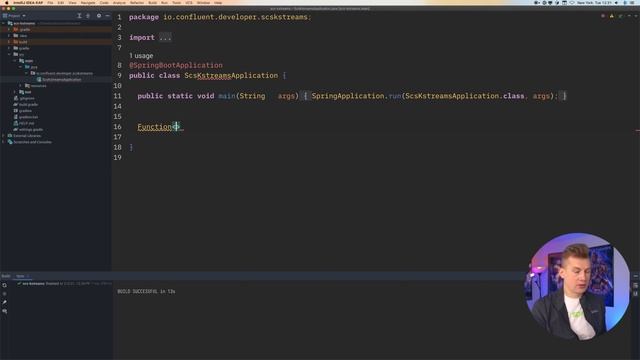The width and height of the screenshot is (640, 360).
Task: Open the VCS menu
Action: [x=189, y=2]
